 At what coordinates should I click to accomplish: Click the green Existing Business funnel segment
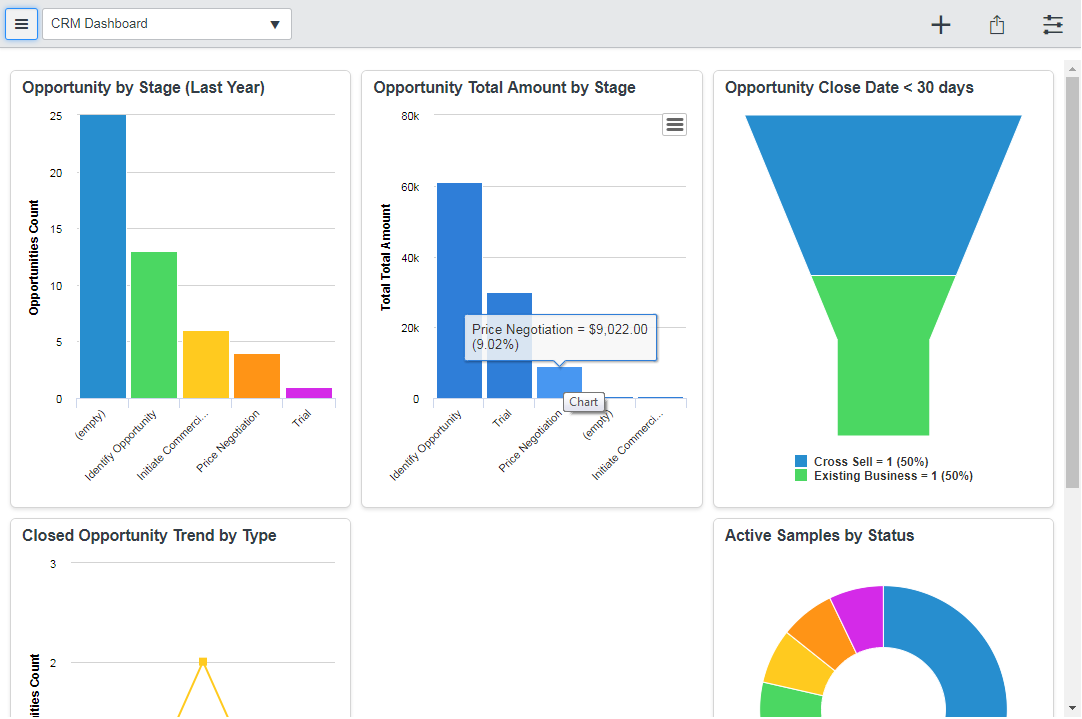click(x=883, y=355)
